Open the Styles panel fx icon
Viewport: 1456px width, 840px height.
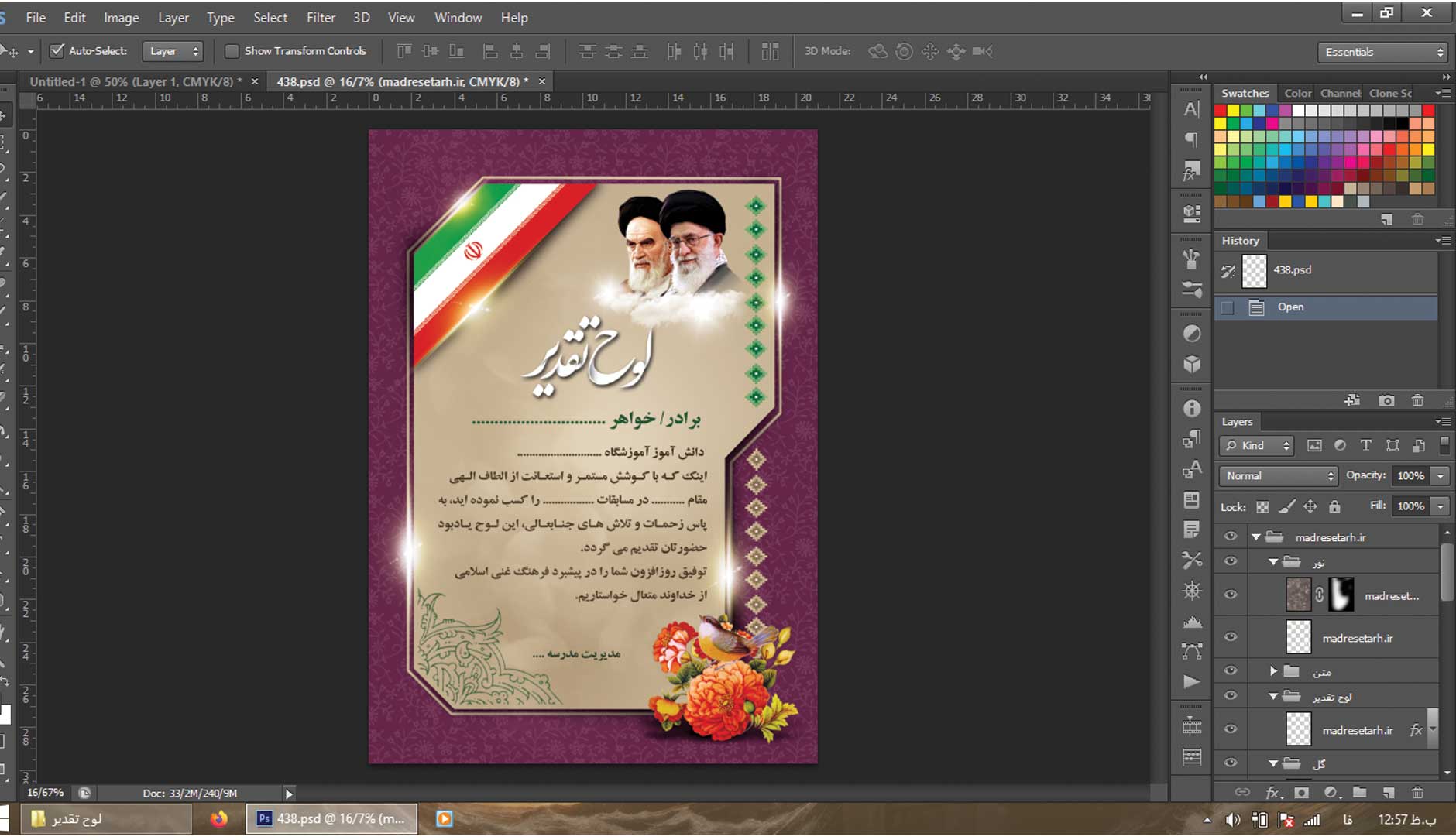pos(1192,171)
